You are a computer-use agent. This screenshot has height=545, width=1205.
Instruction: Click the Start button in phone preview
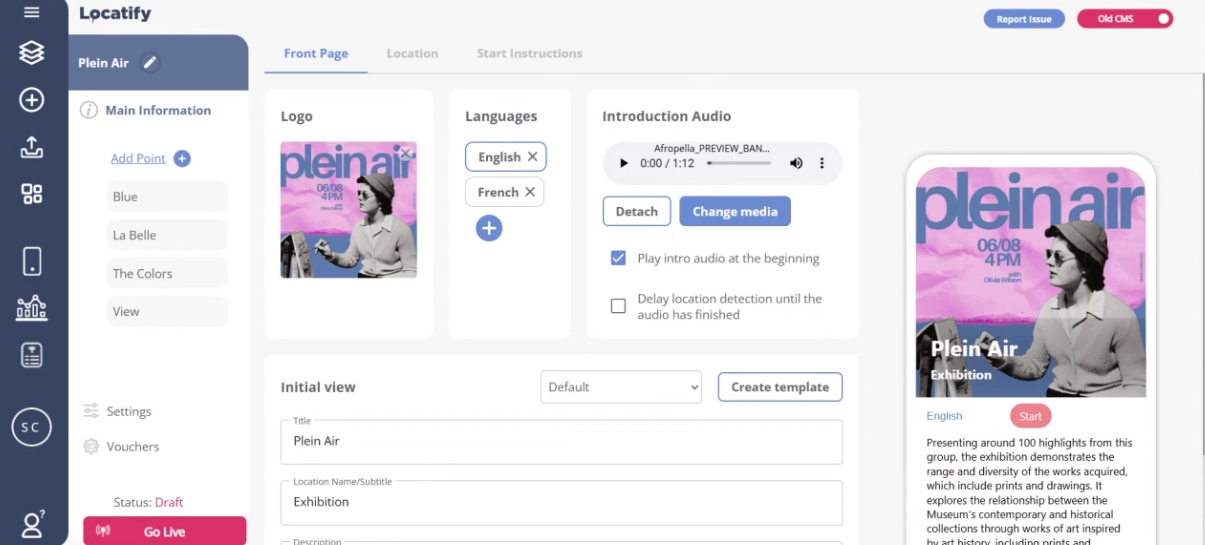(x=1031, y=416)
